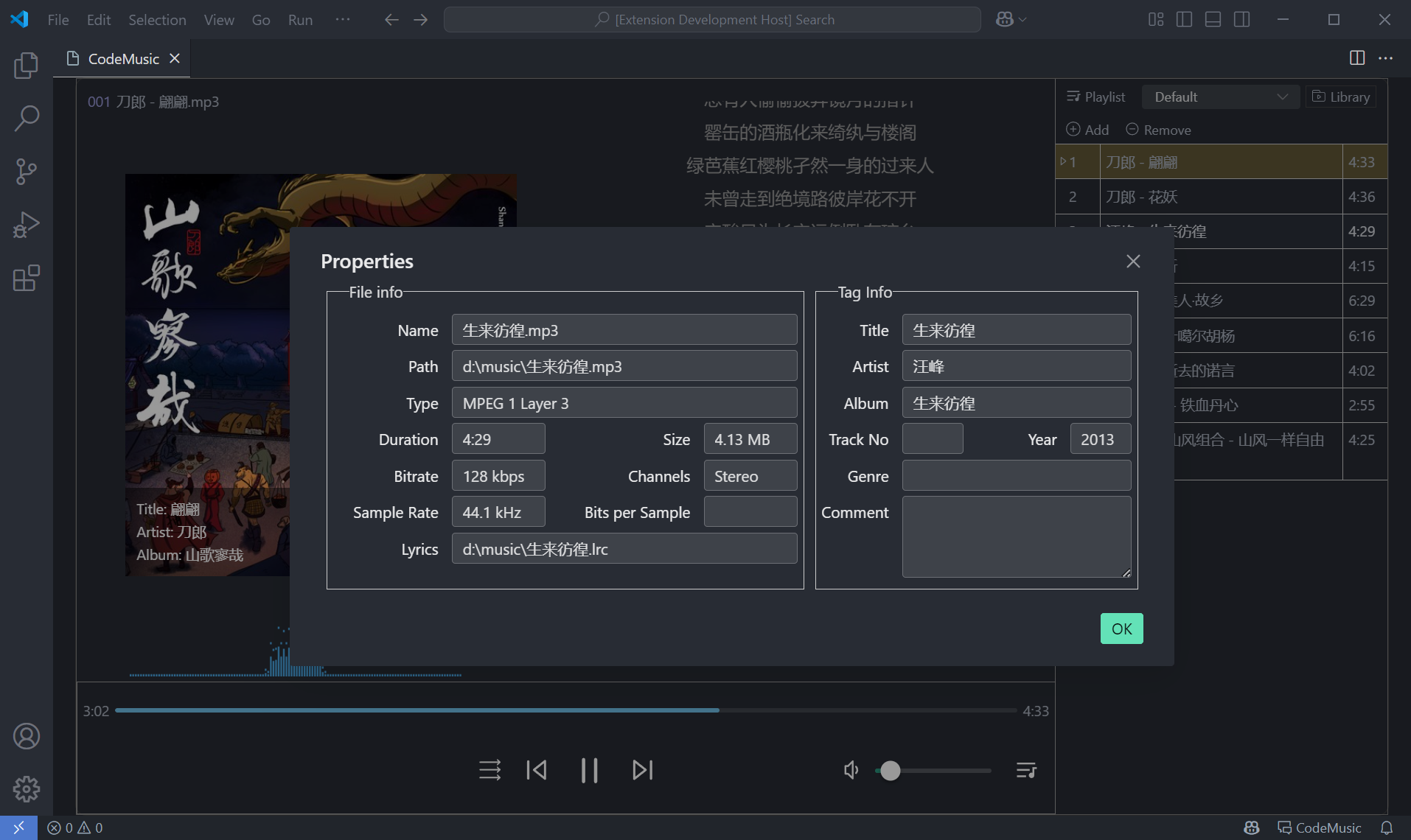The width and height of the screenshot is (1411, 840).
Task: Toggle the playlist panel icon
Action: point(1026,770)
